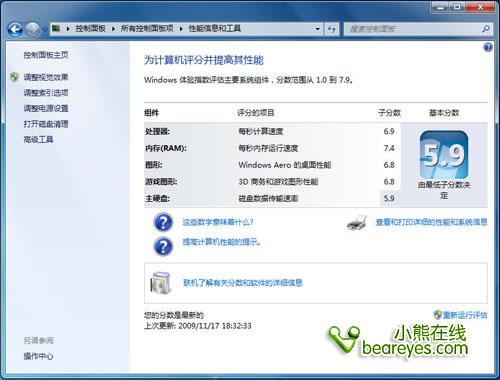500x380 pixels.
Task: Click the Forward navigation arrow button
Action: pyautogui.click(x=32, y=30)
